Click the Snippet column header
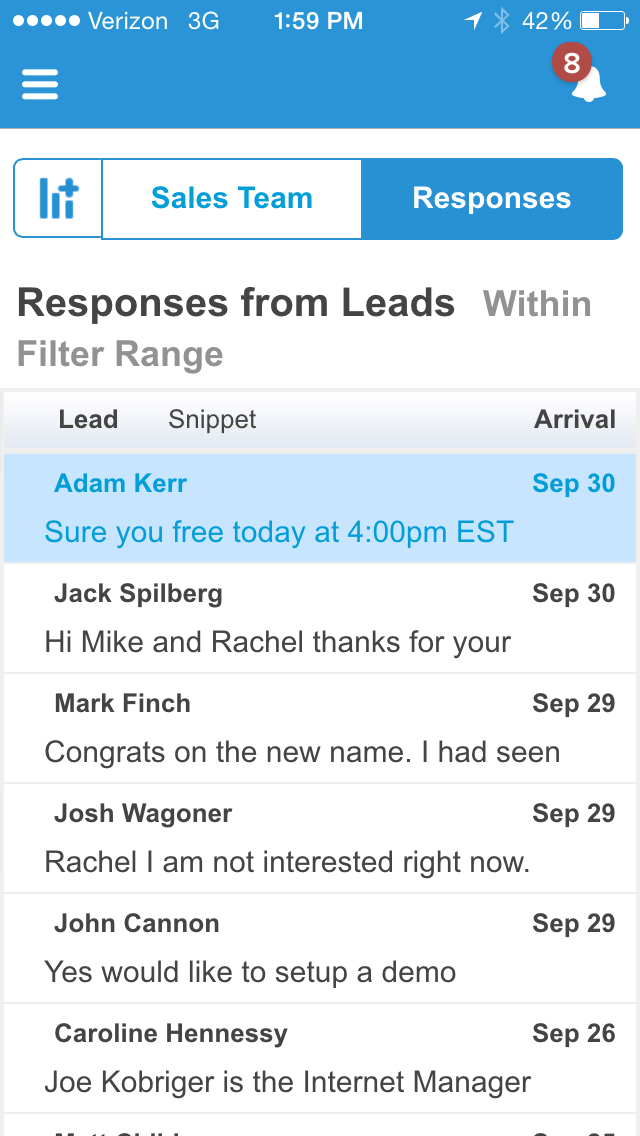 212,420
